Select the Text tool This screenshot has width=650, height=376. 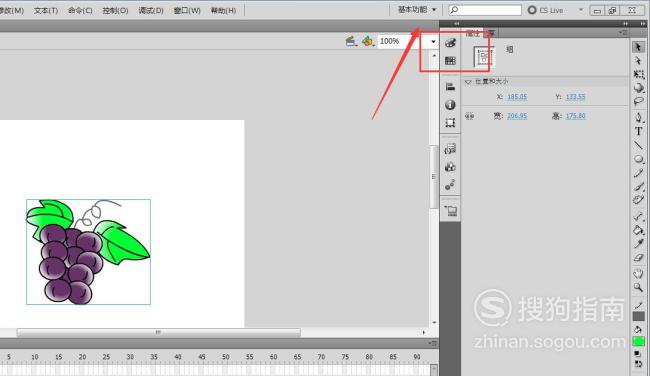pyautogui.click(x=638, y=131)
